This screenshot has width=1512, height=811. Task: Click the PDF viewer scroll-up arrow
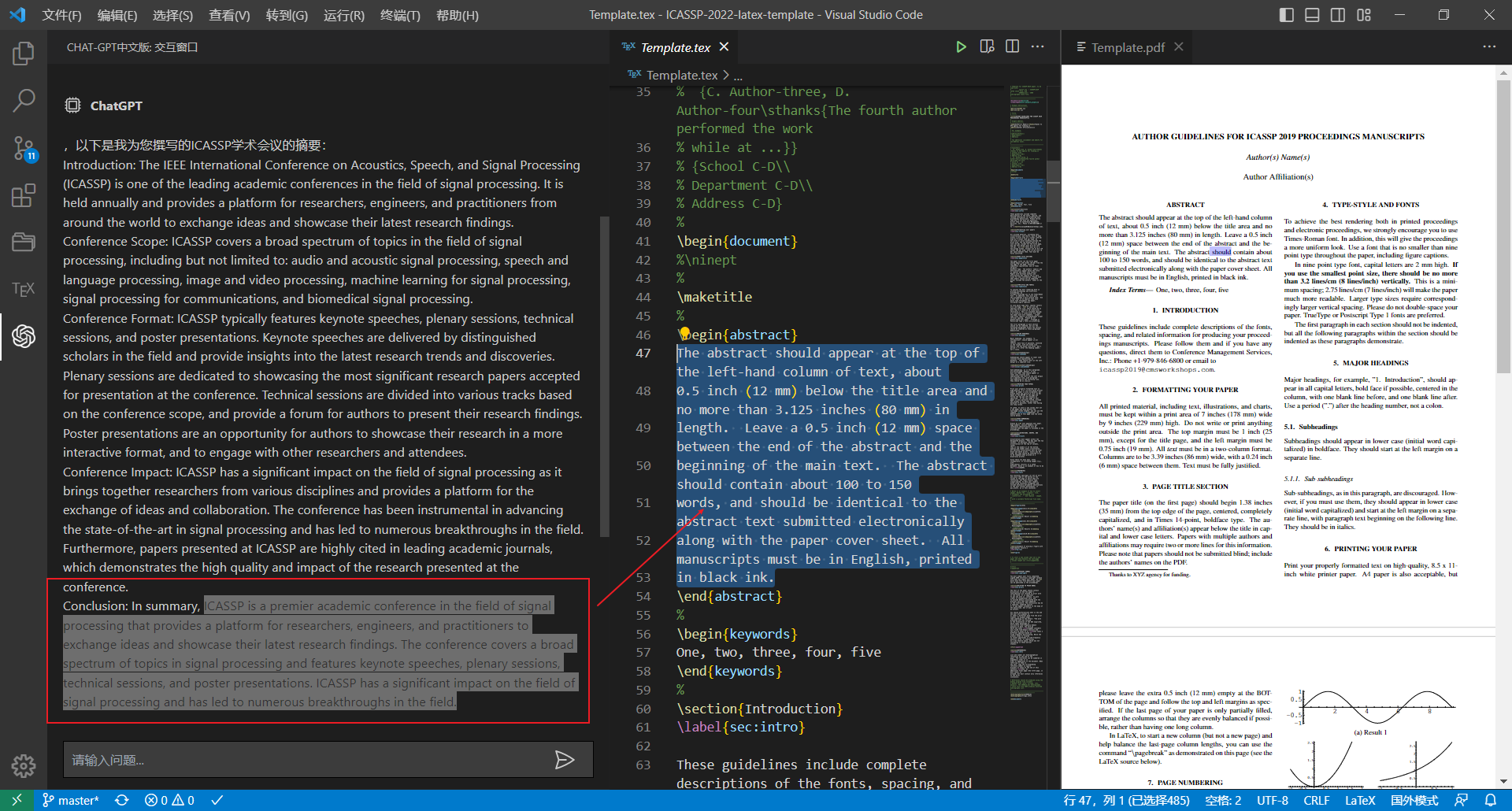pyautogui.click(x=1503, y=72)
